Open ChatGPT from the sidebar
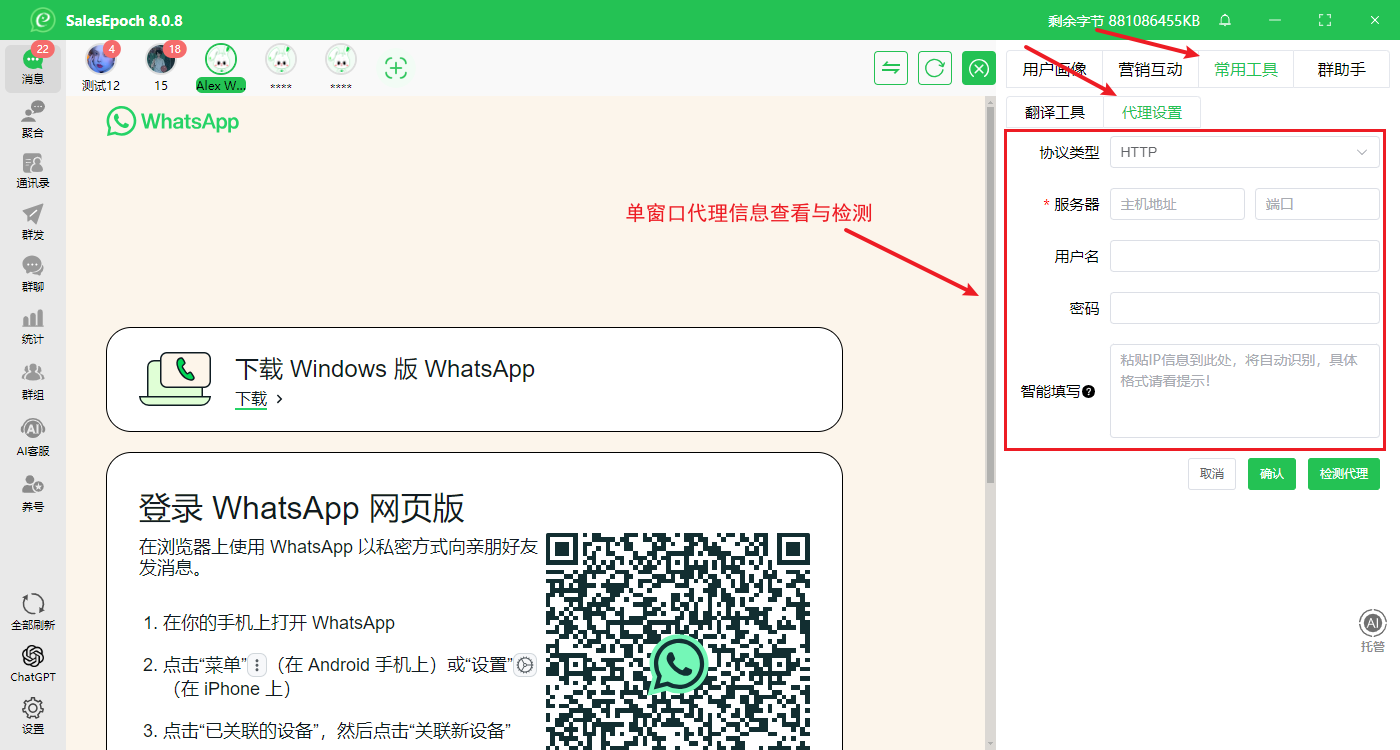 click(x=33, y=663)
